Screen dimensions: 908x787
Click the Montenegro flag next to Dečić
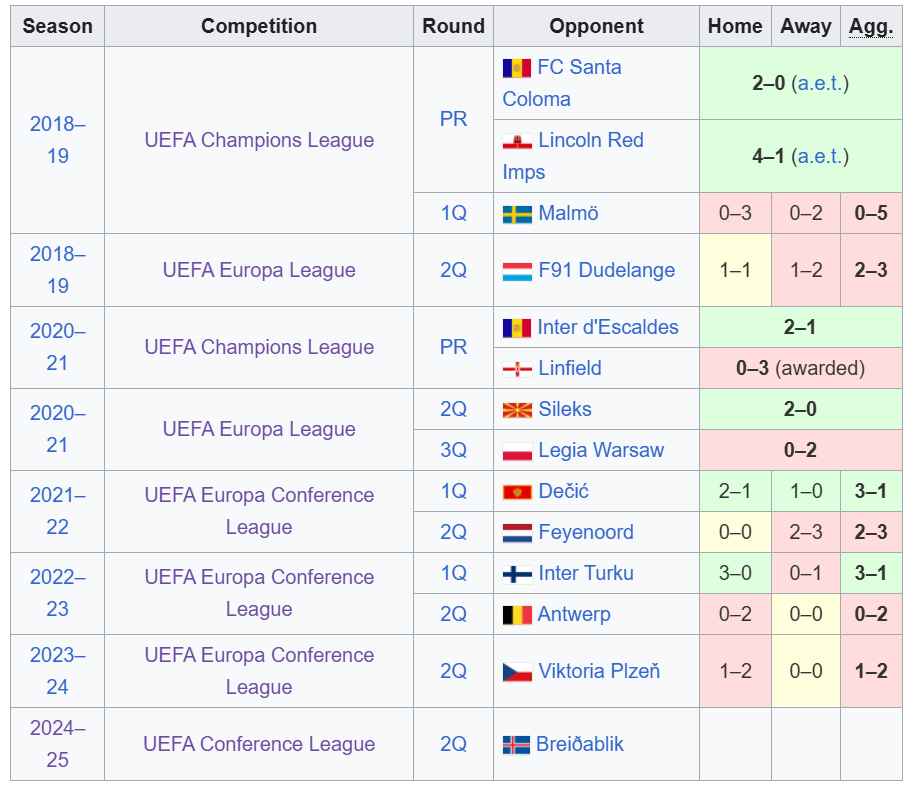[517, 492]
